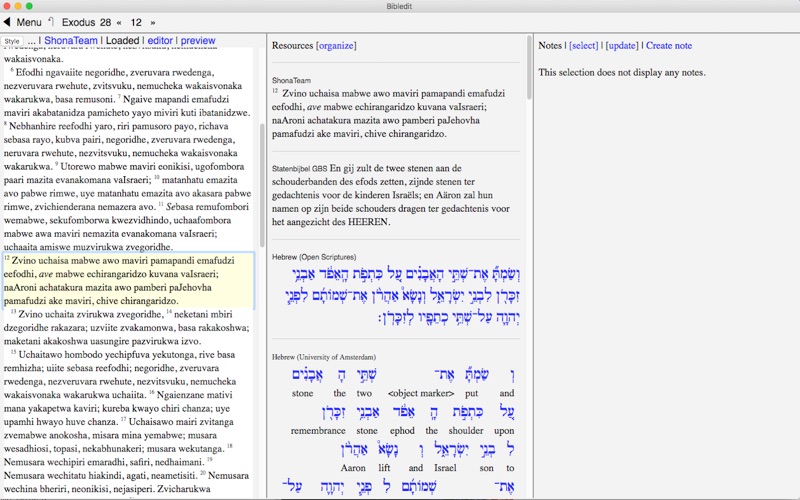The image size is (800, 500).
Task: Switch to the editor link
Action: [x=160, y=40]
